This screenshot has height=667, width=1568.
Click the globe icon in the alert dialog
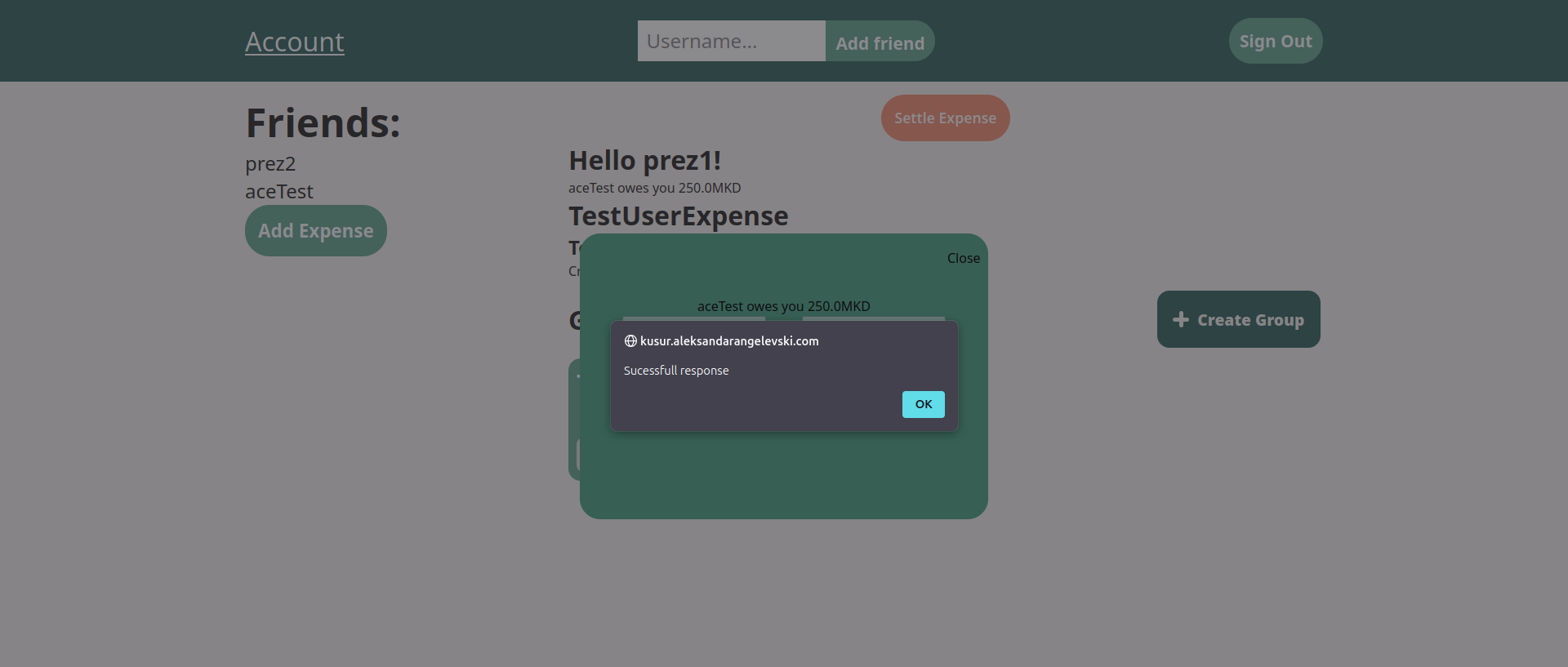click(630, 341)
